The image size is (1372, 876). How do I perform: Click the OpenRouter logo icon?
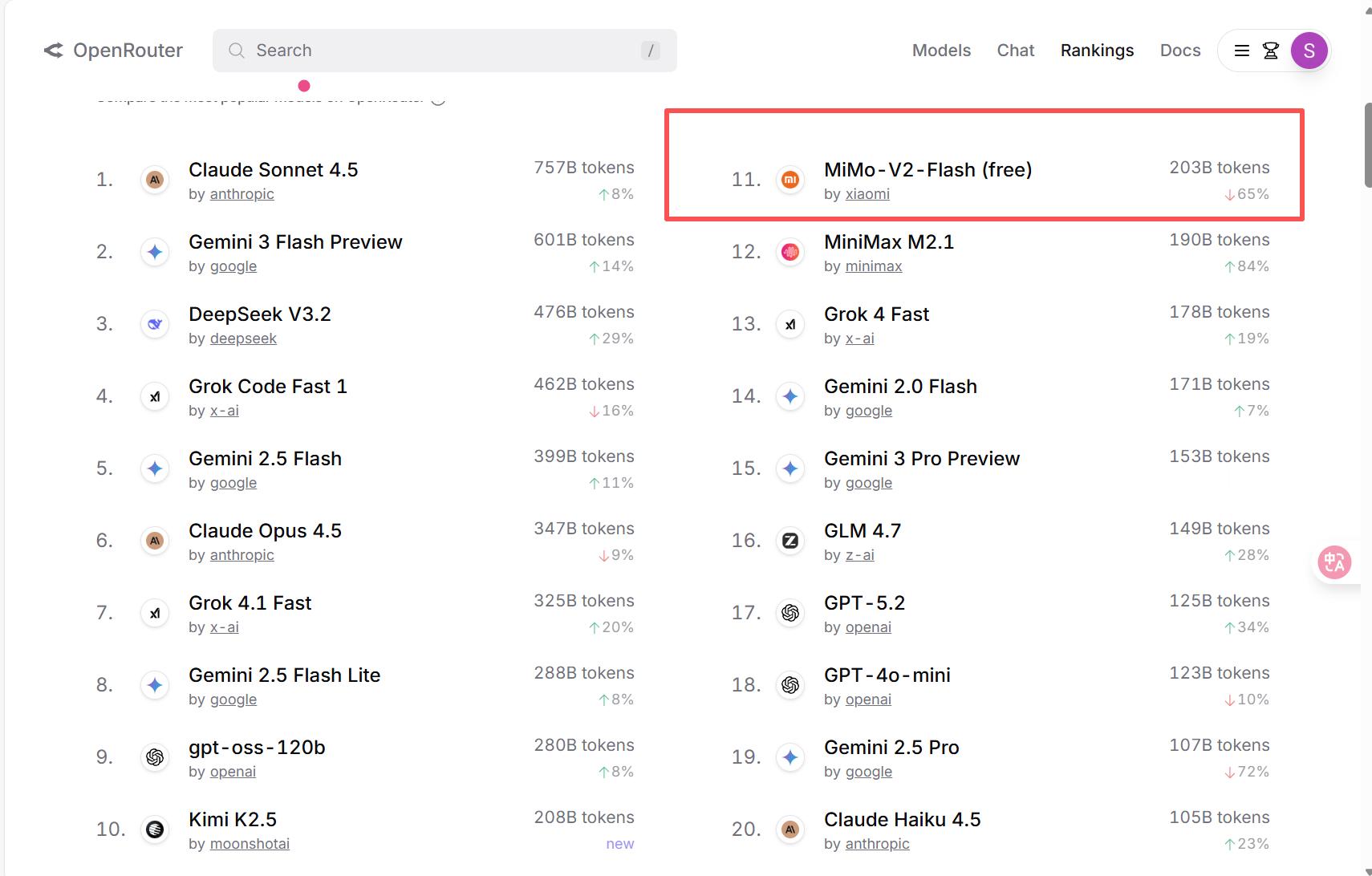tap(54, 51)
